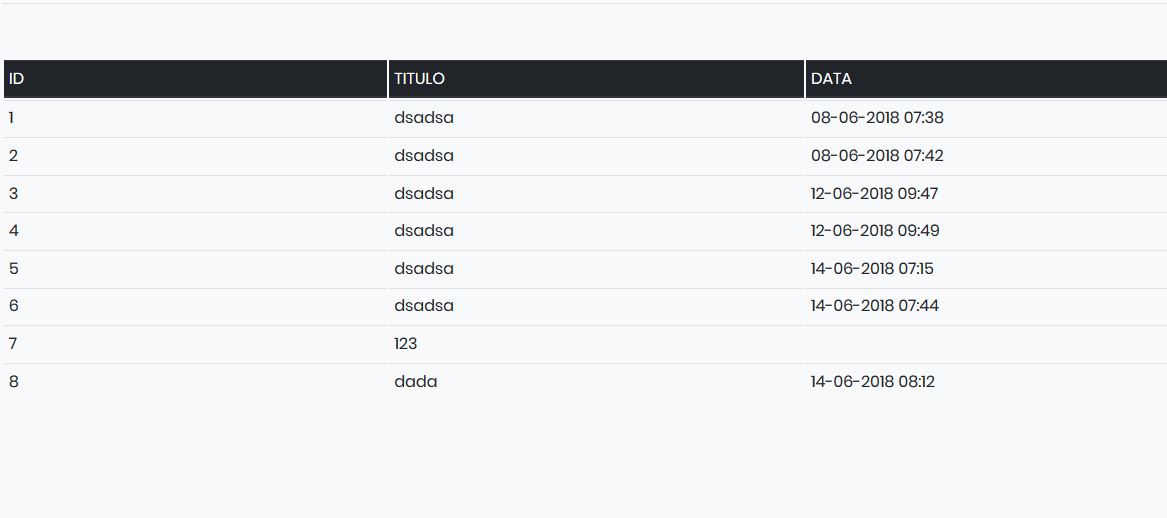The width and height of the screenshot is (1167, 518).
Task: Click ID 5 cell
Action: 195,269
